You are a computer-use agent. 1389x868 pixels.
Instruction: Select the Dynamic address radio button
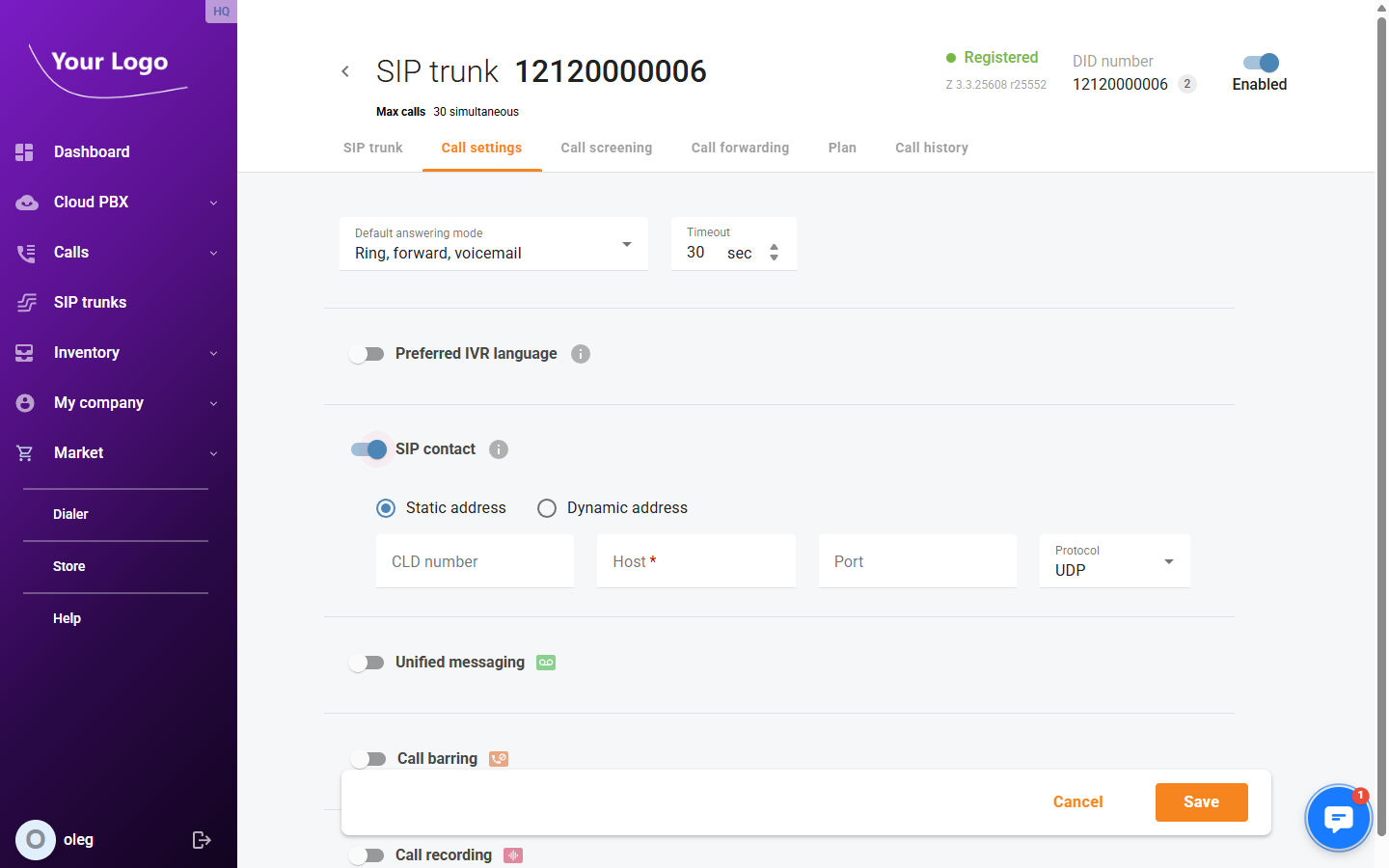coord(547,507)
